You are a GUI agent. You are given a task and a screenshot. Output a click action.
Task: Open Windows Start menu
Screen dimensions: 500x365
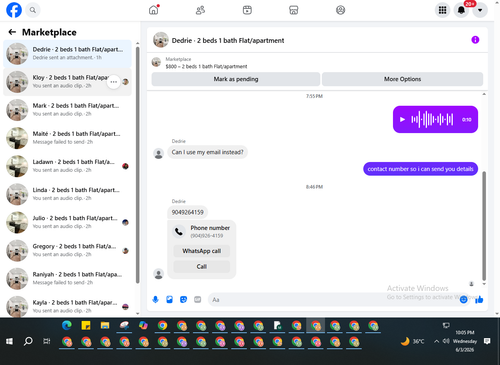pos(9,341)
